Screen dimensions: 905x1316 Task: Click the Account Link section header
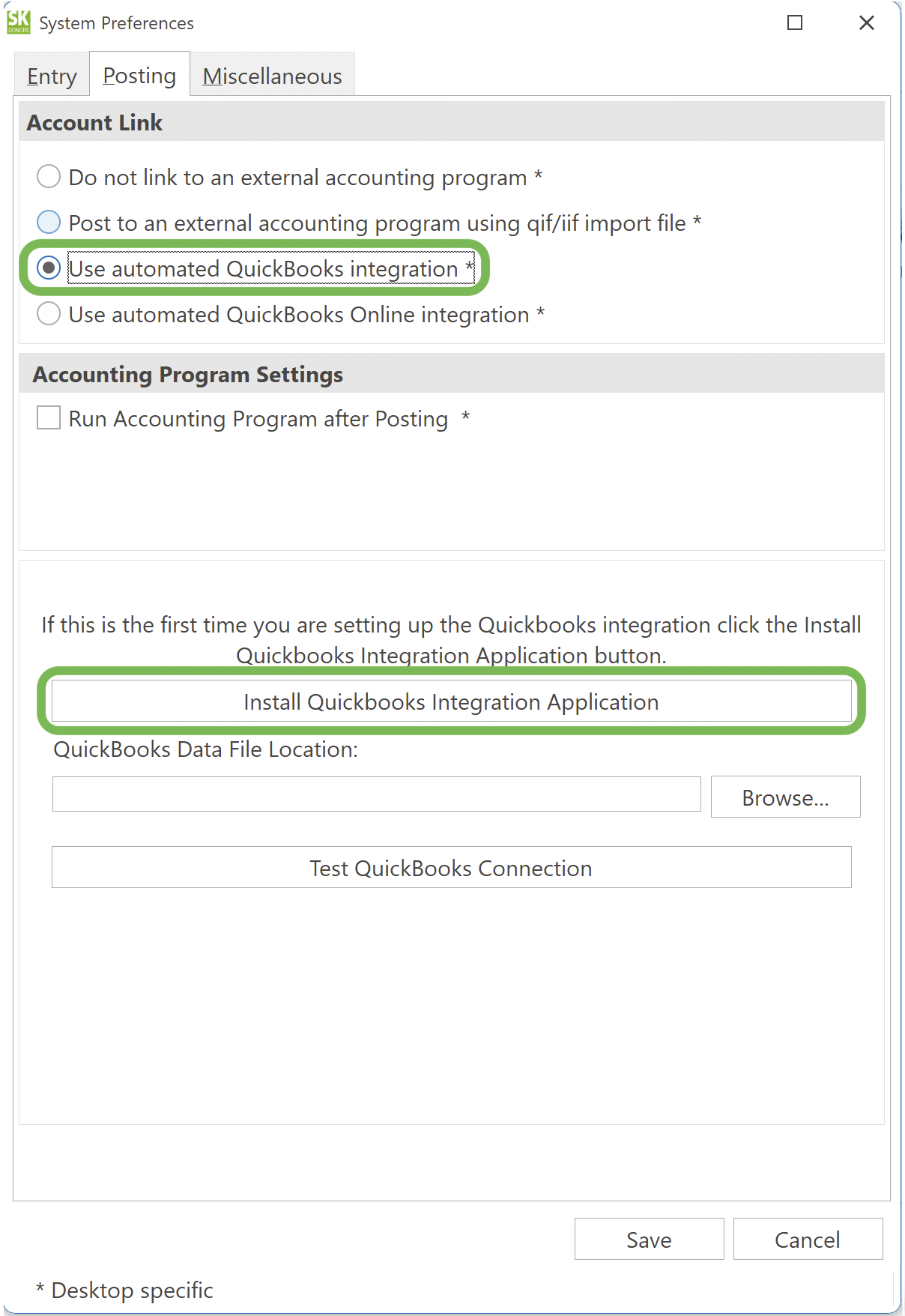(x=94, y=122)
